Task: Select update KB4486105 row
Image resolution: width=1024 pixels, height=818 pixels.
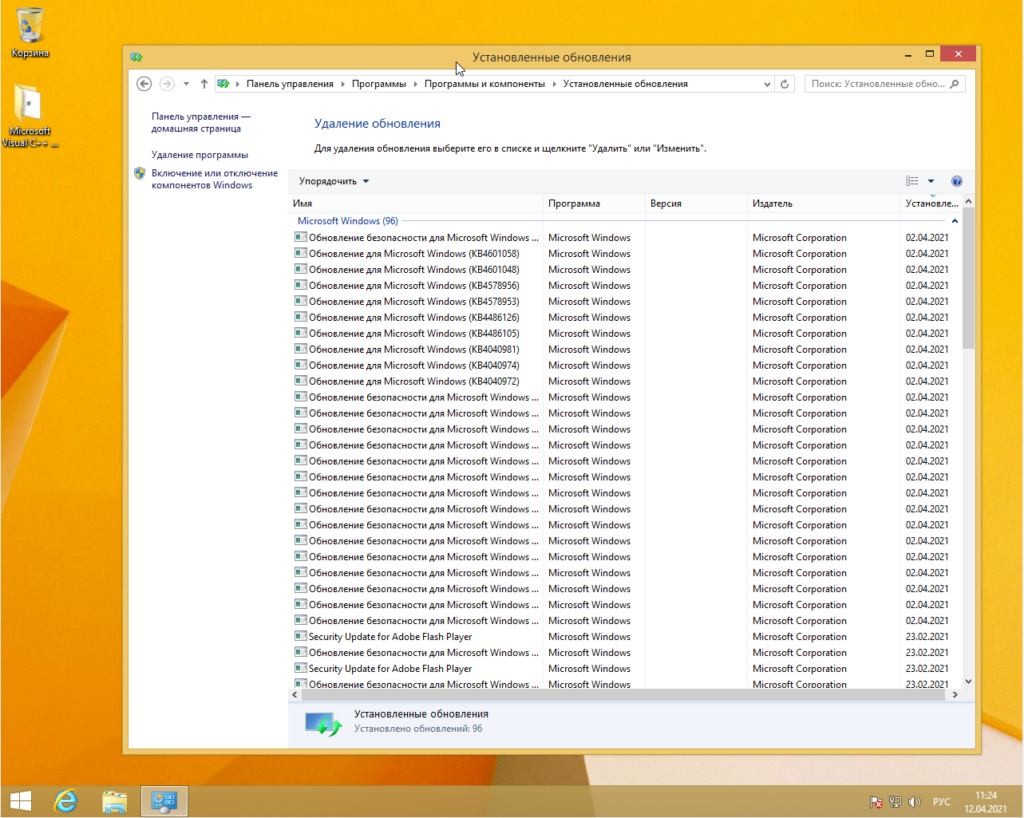Action: click(624, 334)
